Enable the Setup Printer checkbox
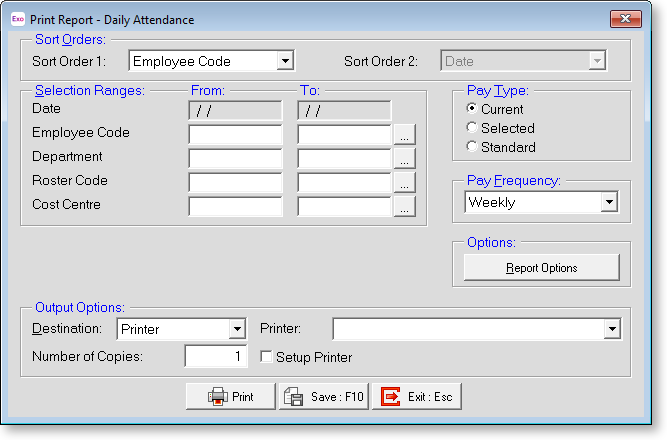This screenshot has width=667, height=440. (266, 357)
